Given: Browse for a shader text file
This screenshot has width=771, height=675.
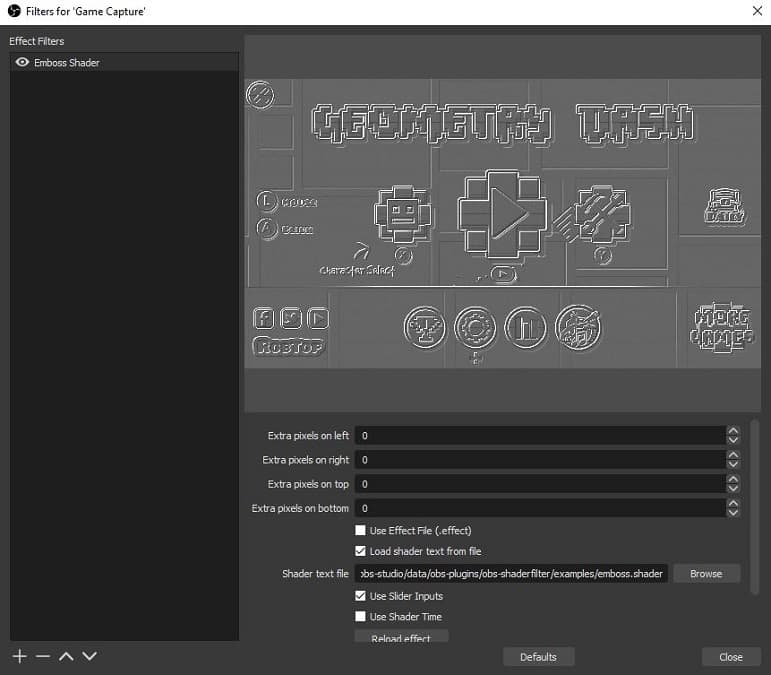Looking at the screenshot, I should click(706, 574).
